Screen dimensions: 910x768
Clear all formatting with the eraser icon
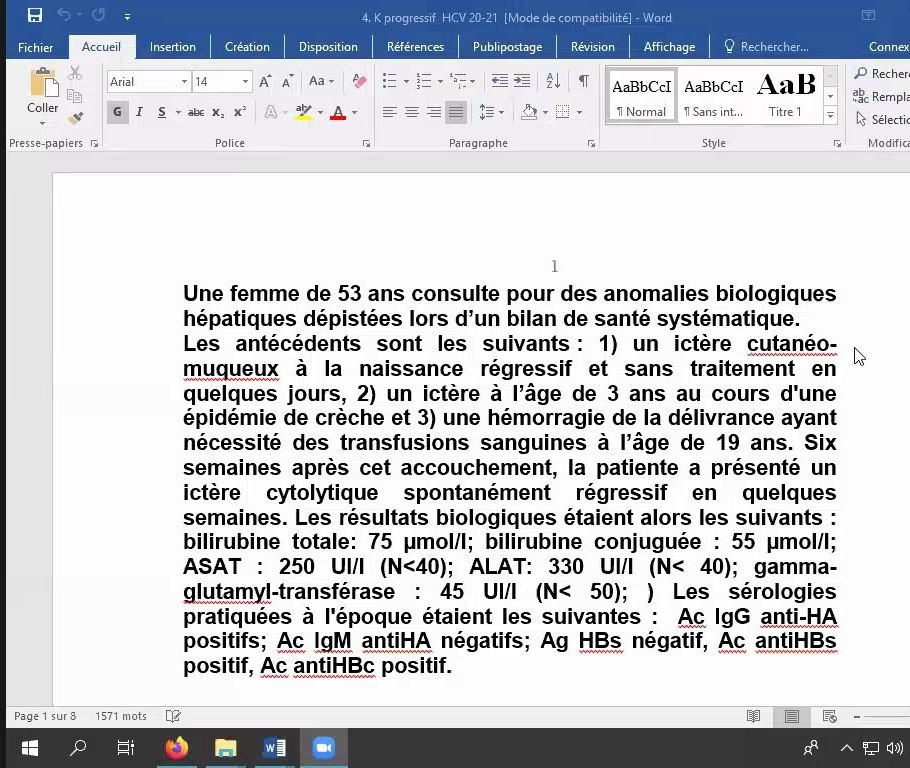359,81
